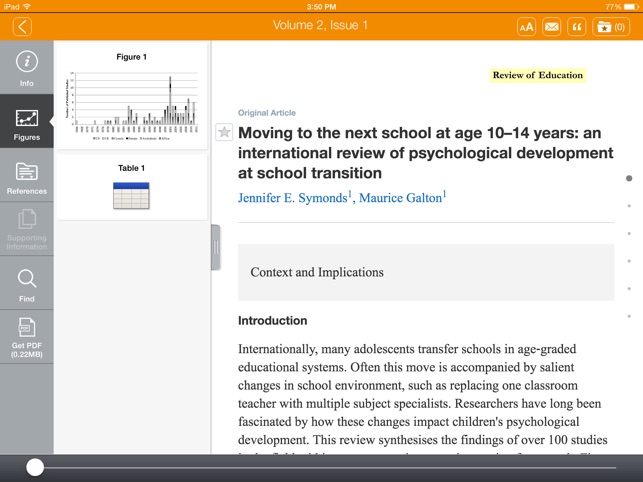Star this article as favorite
Image resolution: width=643 pixels, height=482 pixels.
point(224,132)
